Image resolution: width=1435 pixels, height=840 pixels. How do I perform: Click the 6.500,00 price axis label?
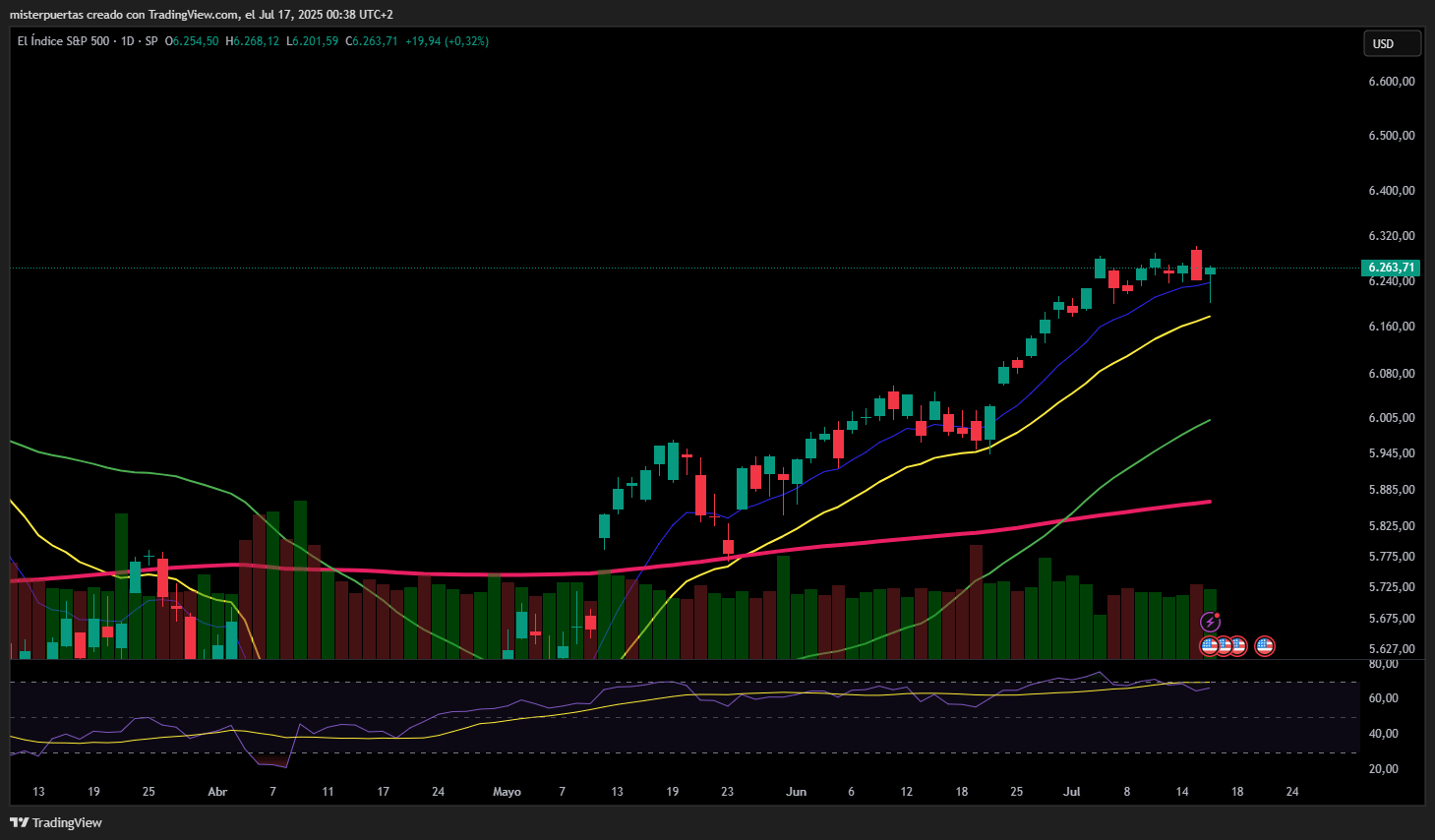(x=1392, y=136)
